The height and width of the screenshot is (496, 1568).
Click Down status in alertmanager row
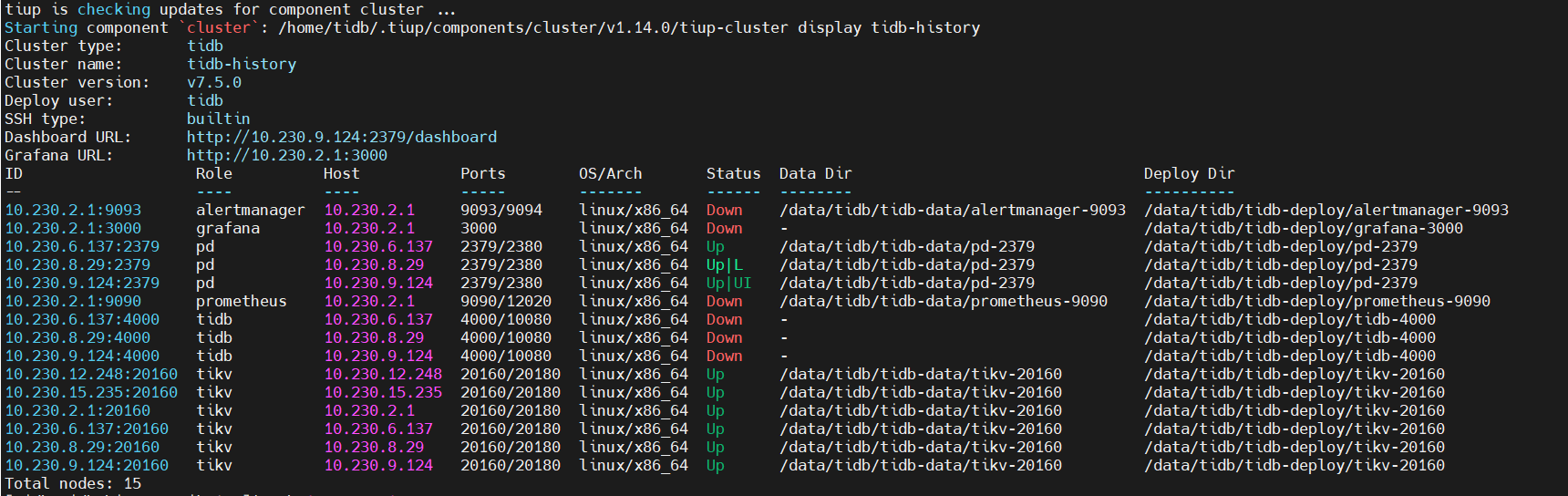(725, 210)
